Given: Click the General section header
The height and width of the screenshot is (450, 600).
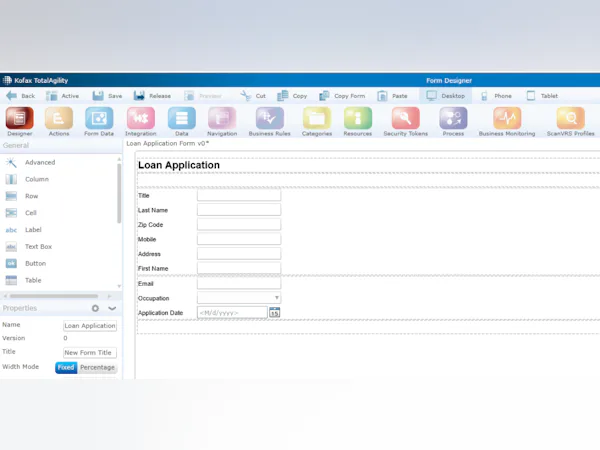Looking at the screenshot, I should pyautogui.click(x=61, y=145).
